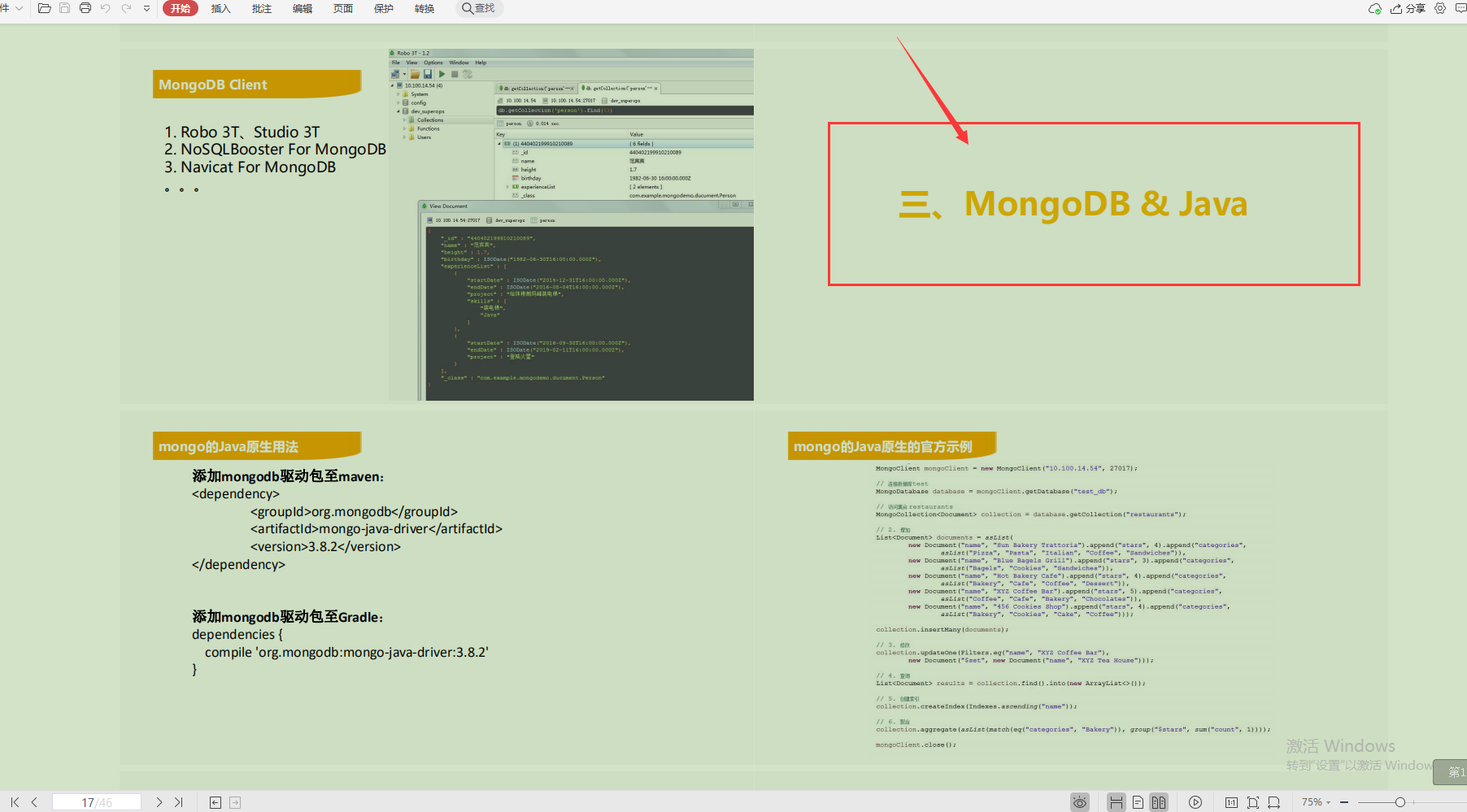Image resolution: width=1467 pixels, height=812 pixels.
Task: Click the version 3.8.2 line
Action: (x=325, y=547)
